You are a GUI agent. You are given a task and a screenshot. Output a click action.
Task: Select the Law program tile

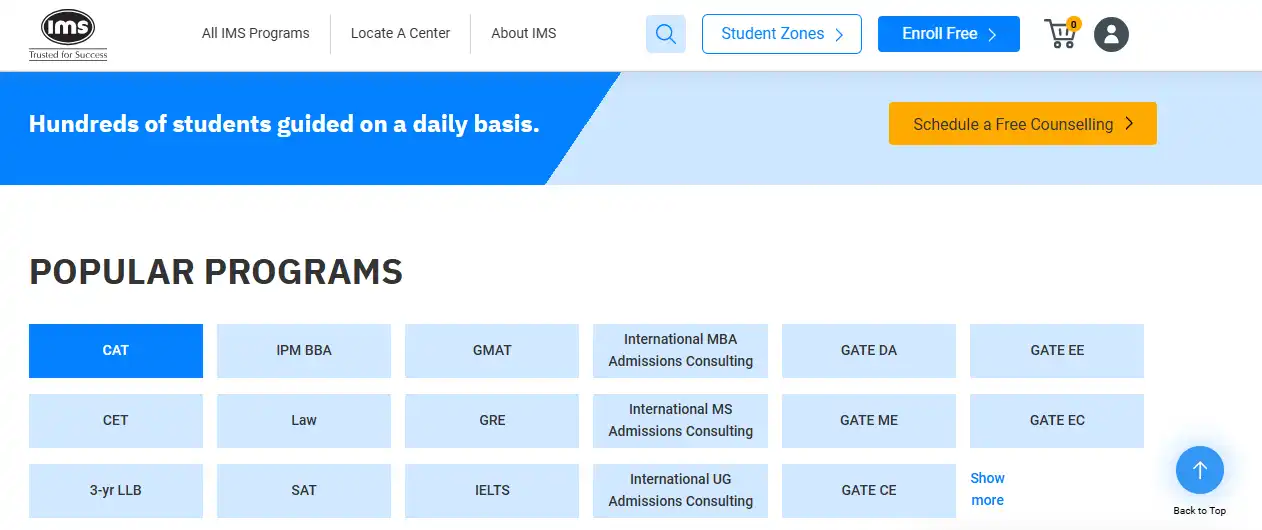[304, 421]
